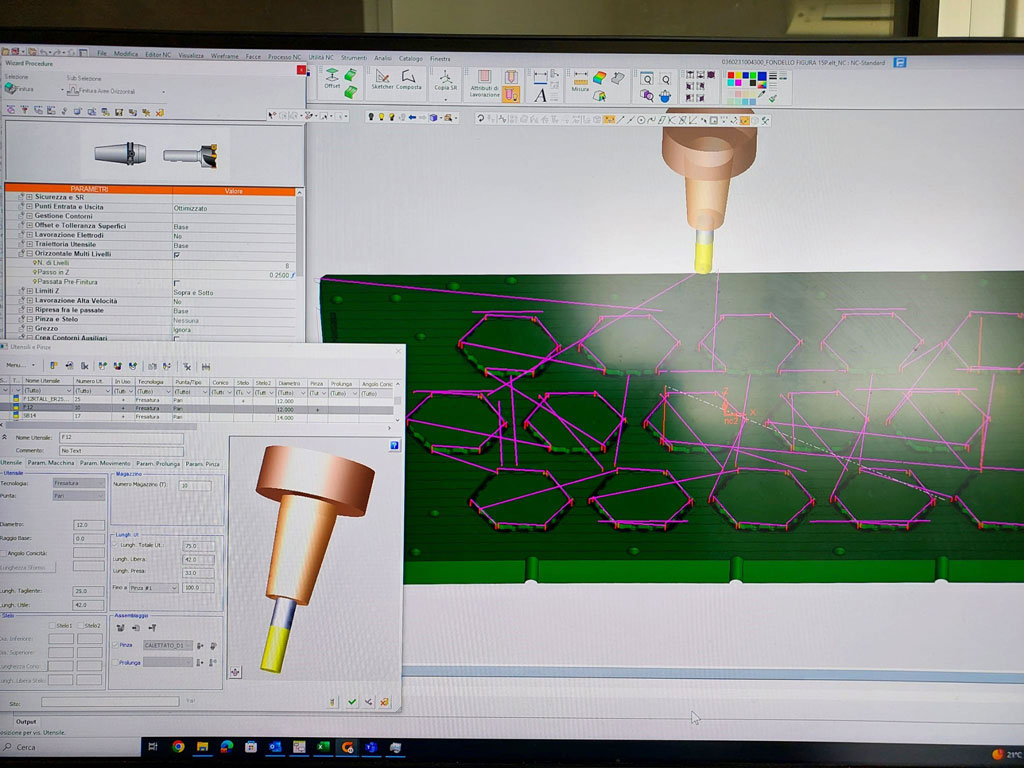Image resolution: width=1024 pixels, height=768 pixels.
Task: Switch to the Param. Movimento tab
Action: pyautogui.click(x=105, y=463)
